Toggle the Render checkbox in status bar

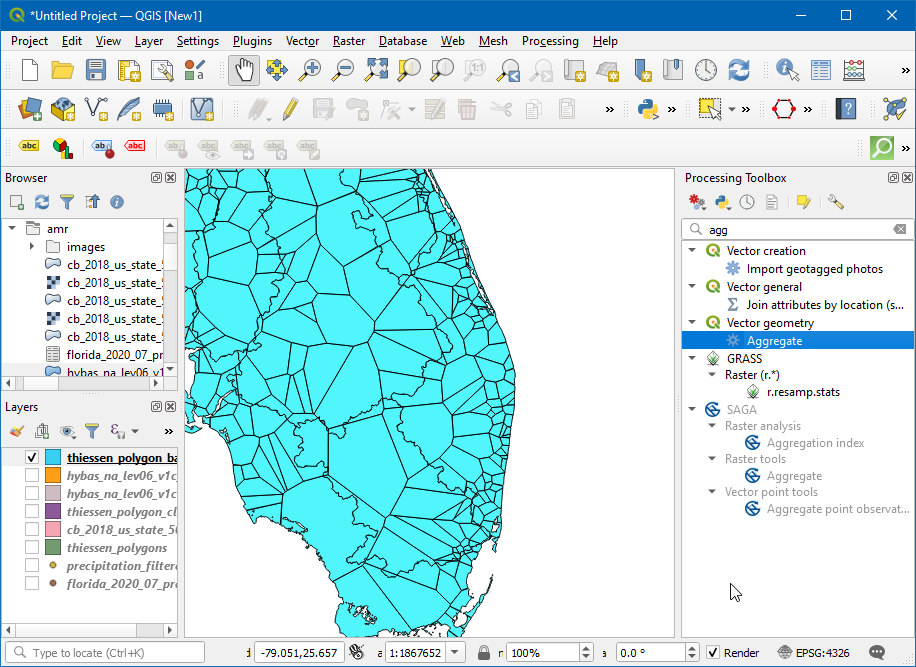pyautogui.click(x=713, y=653)
